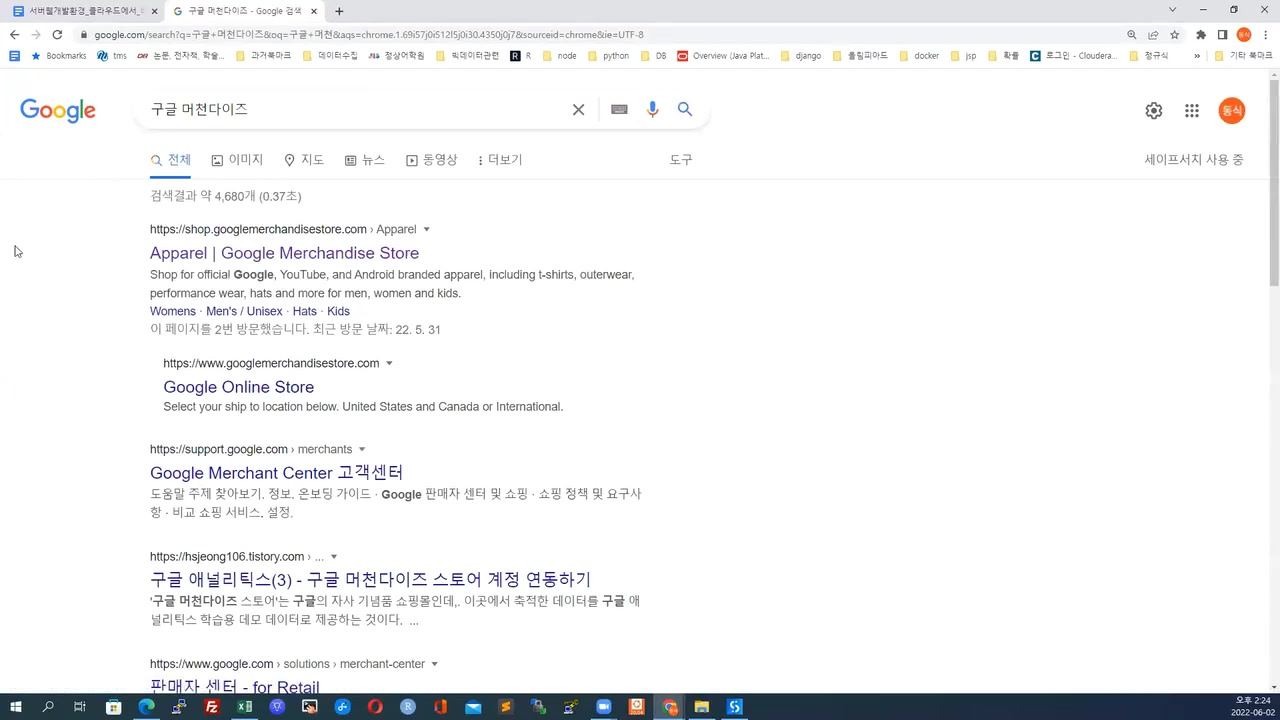The image size is (1280, 720).
Task: Open quick settings gear near search results
Action: [1153, 110]
